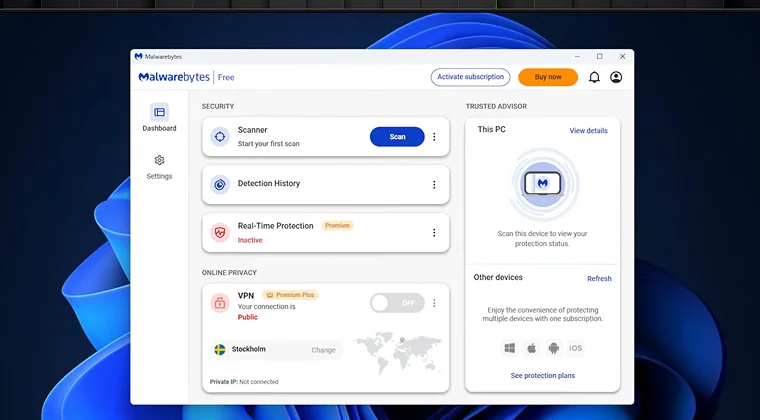Click the Activate subscription button

point(470,77)
